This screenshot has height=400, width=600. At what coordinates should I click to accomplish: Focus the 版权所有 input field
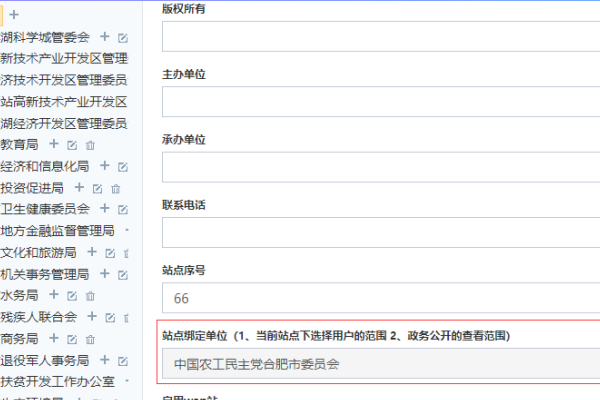click(x=380, y=37)
